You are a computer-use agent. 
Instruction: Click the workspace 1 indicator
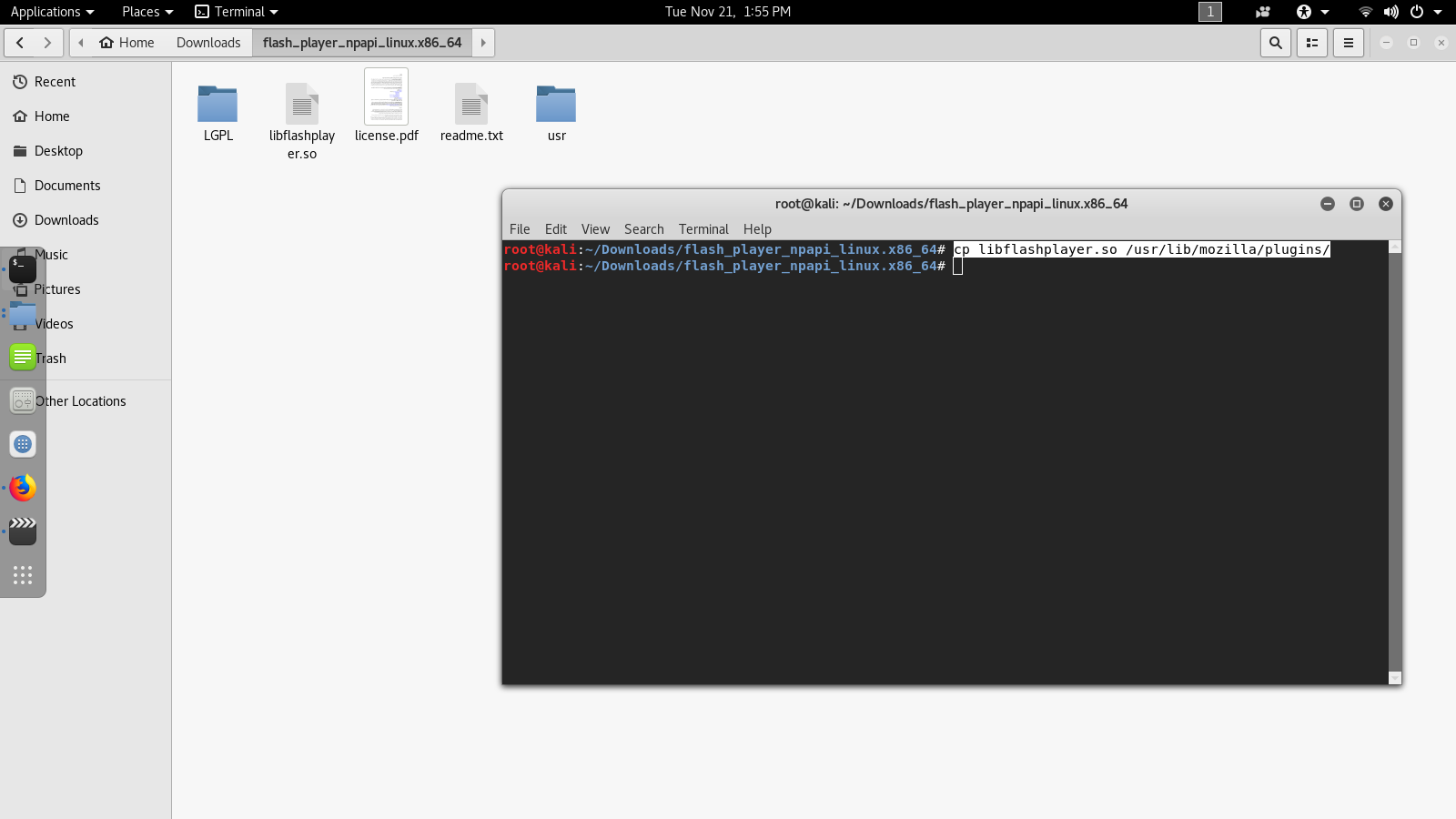tap(1210, 12)
